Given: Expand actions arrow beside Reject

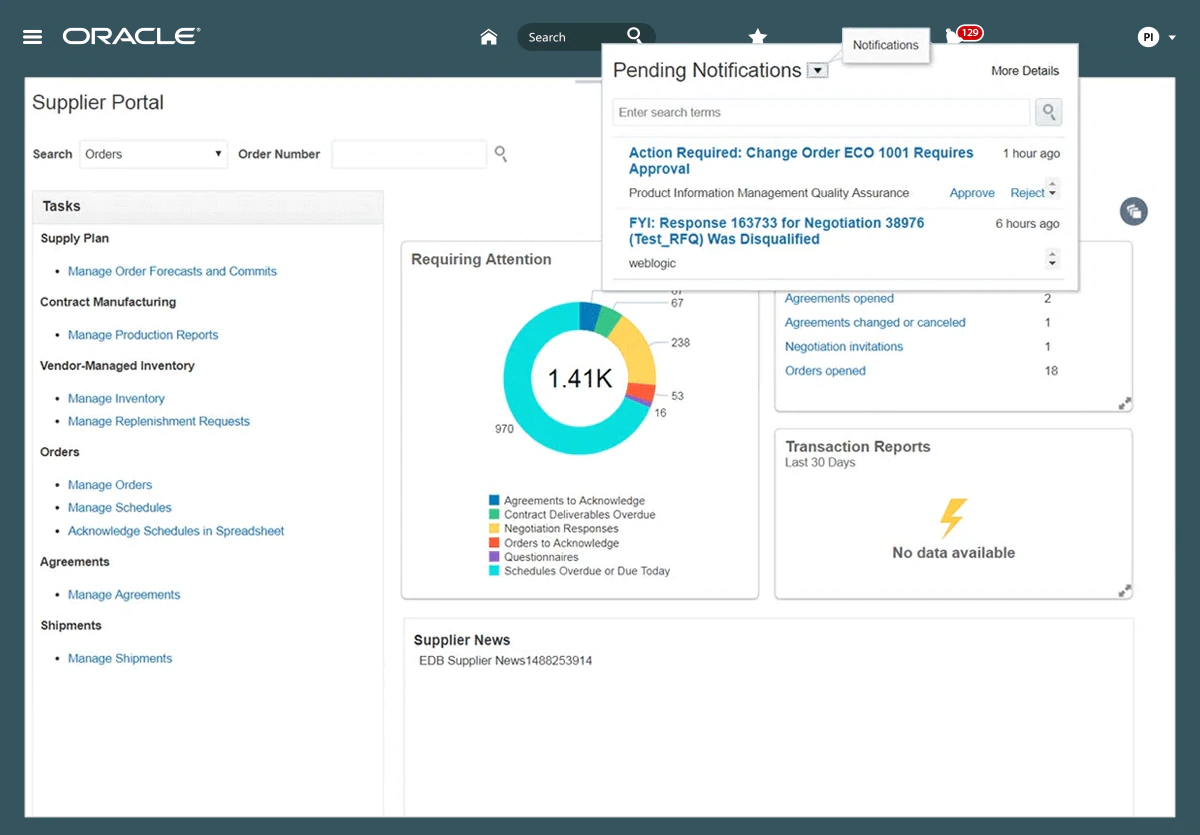Looking at the screenshot, I should [x=1052, y=193].
